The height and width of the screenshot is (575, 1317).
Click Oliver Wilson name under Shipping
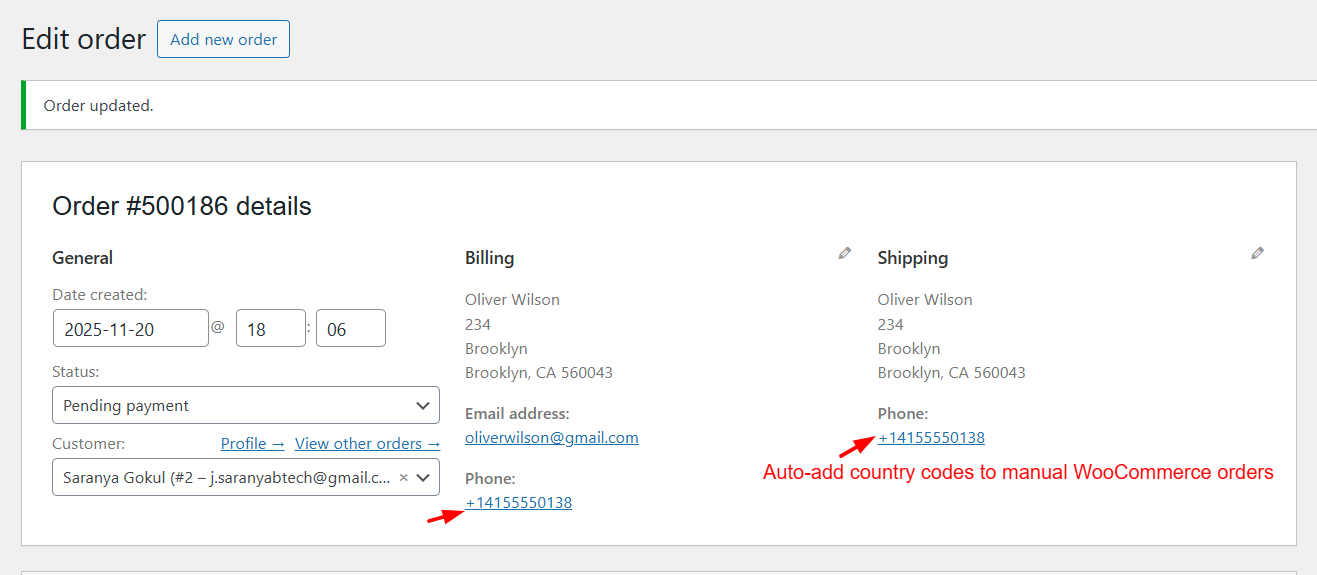point(924,300)
